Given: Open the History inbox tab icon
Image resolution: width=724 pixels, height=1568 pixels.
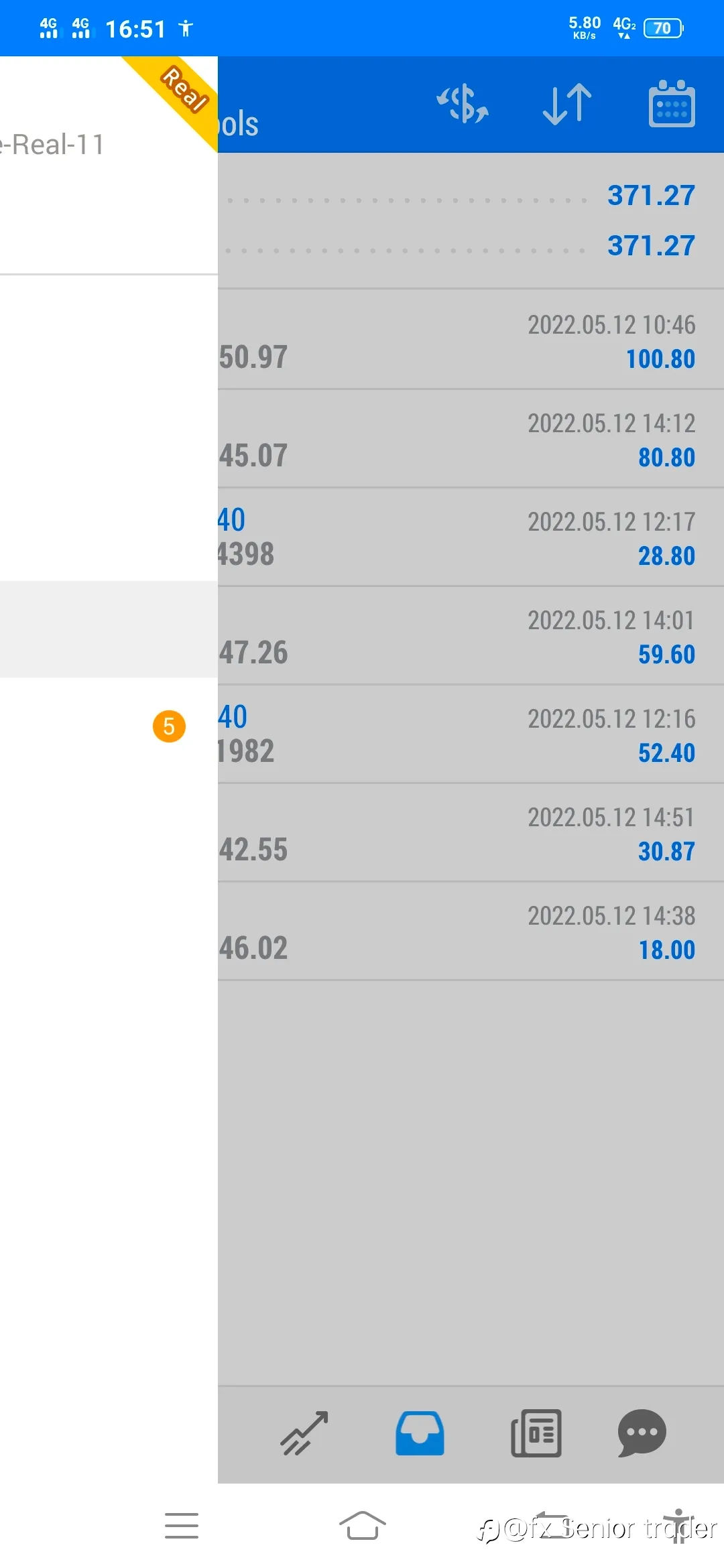Looking at the screenshot, I should click(420, 1433).
